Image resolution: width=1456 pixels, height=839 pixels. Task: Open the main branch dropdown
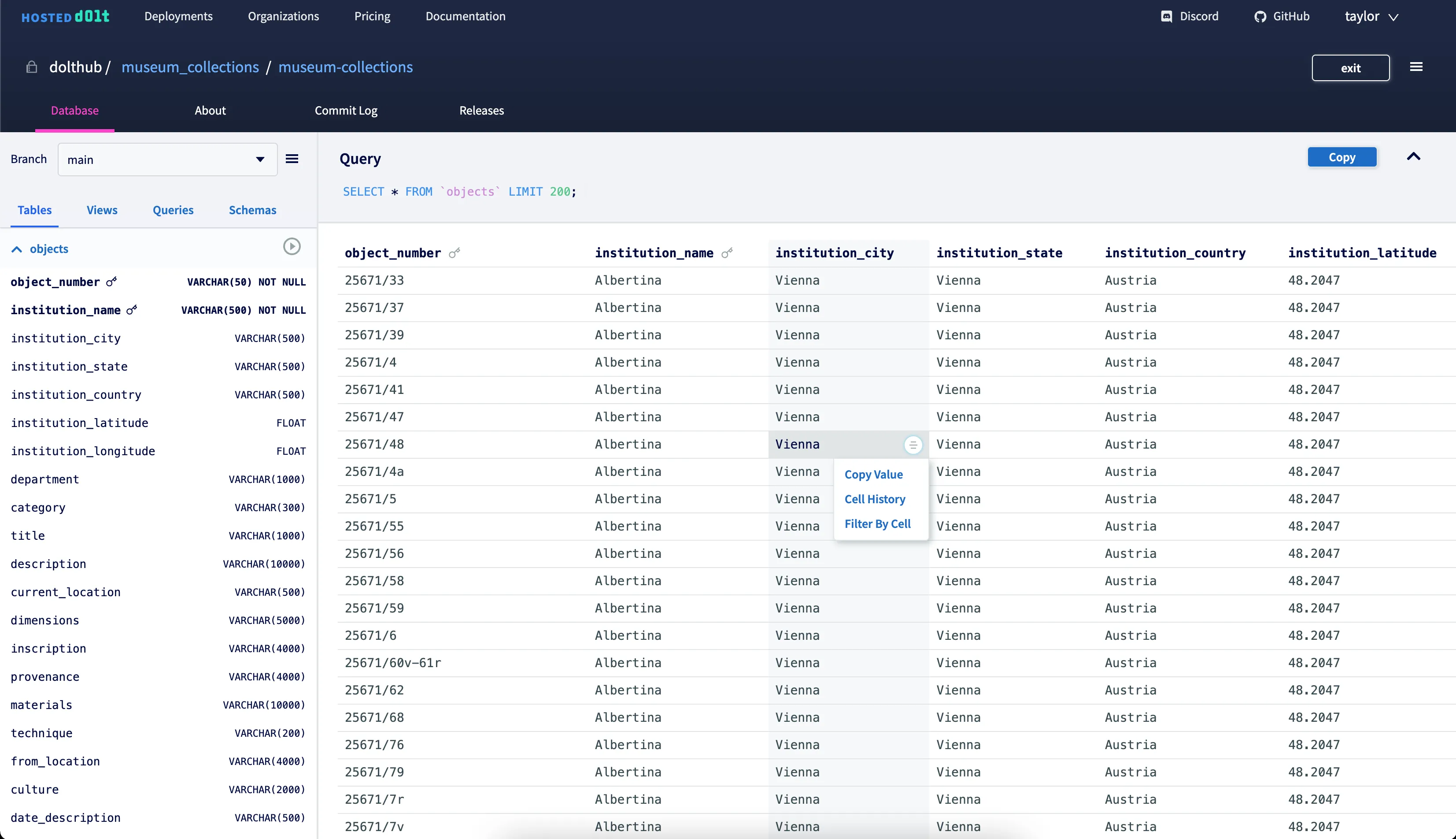pyautogui.click(x=166, y=160)
